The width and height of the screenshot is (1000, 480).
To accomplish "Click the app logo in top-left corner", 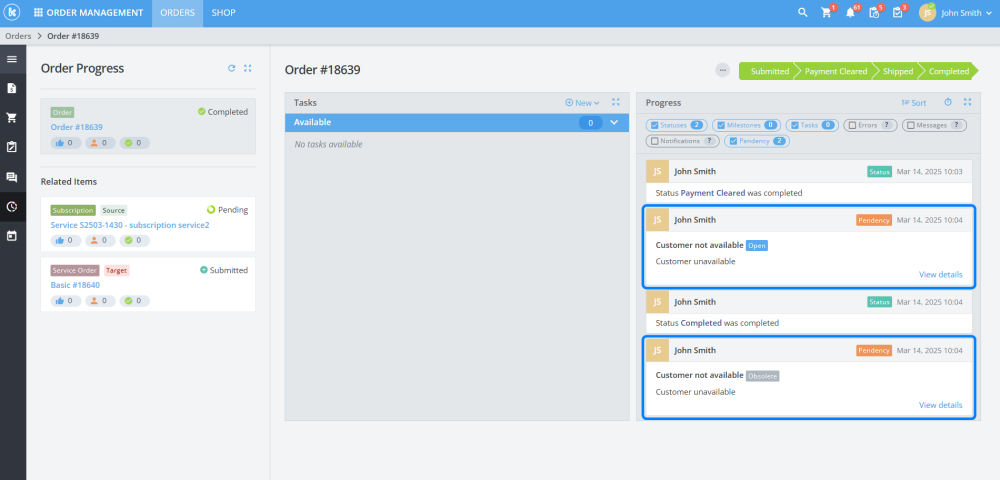I will [13, 12].
